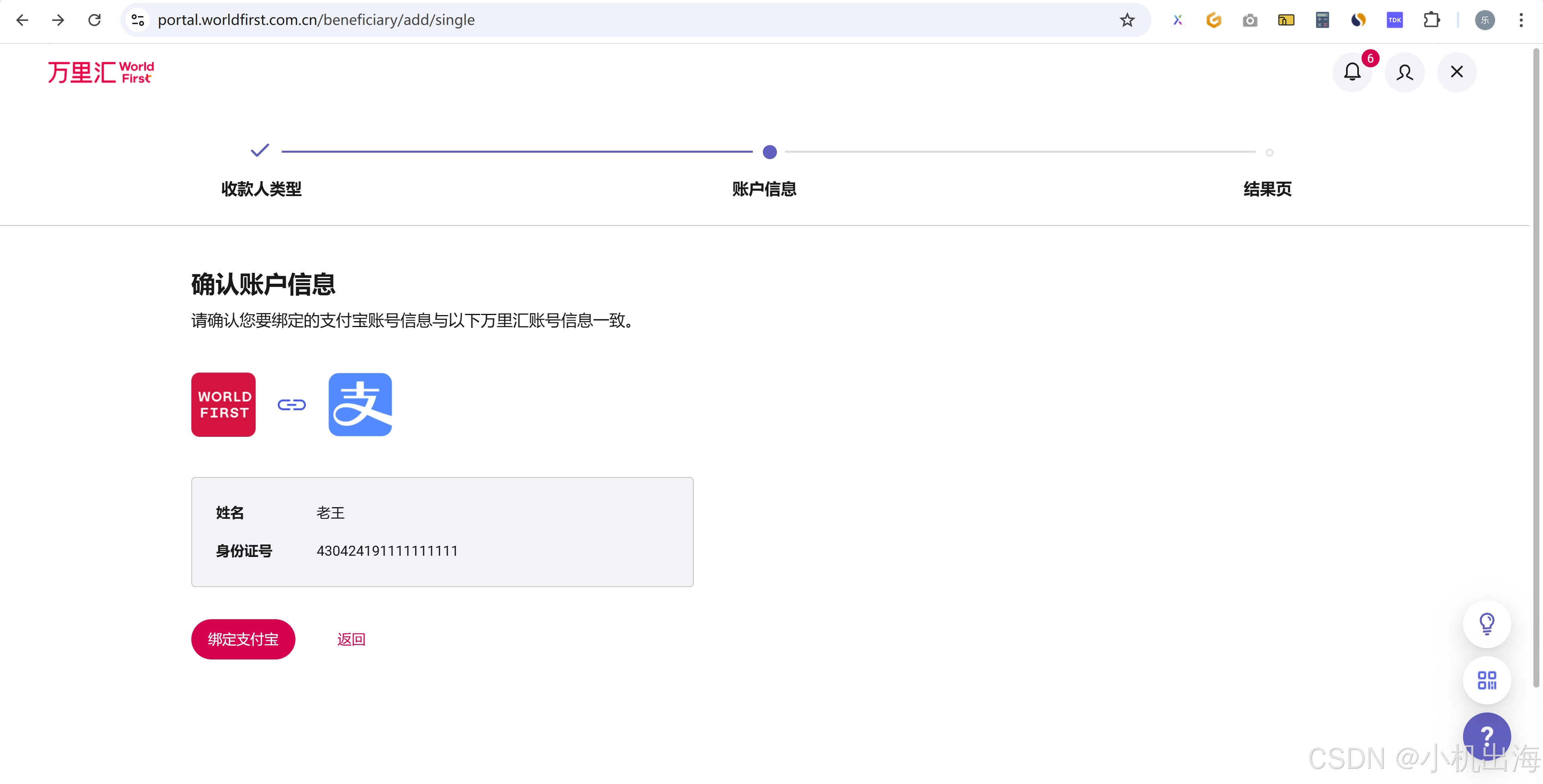The image size is (1543, 784).
Task: Bookmark this page with the star icon
Action: coord(1127,20)
